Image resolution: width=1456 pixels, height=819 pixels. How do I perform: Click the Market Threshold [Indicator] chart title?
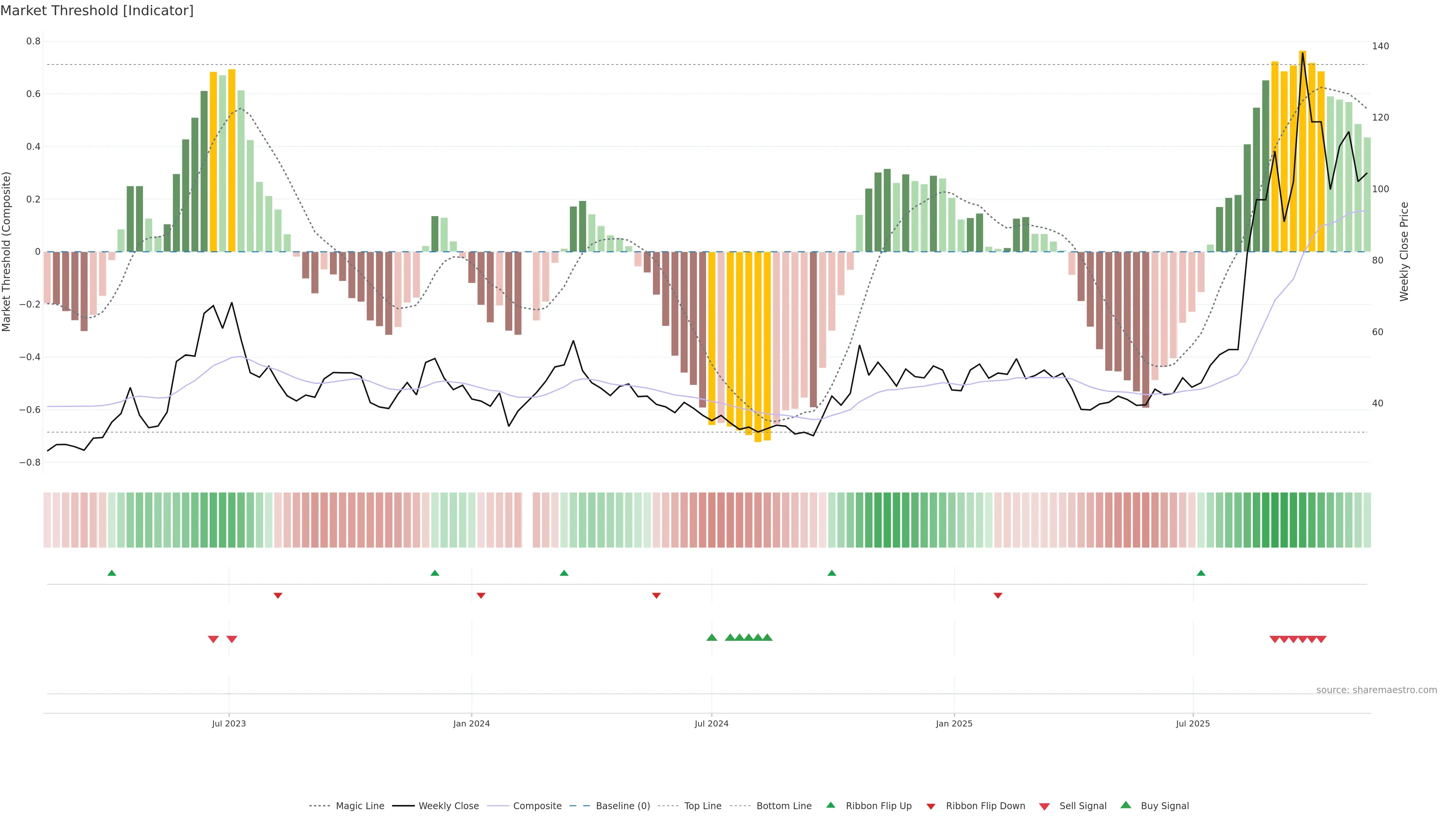click(97, 11)
